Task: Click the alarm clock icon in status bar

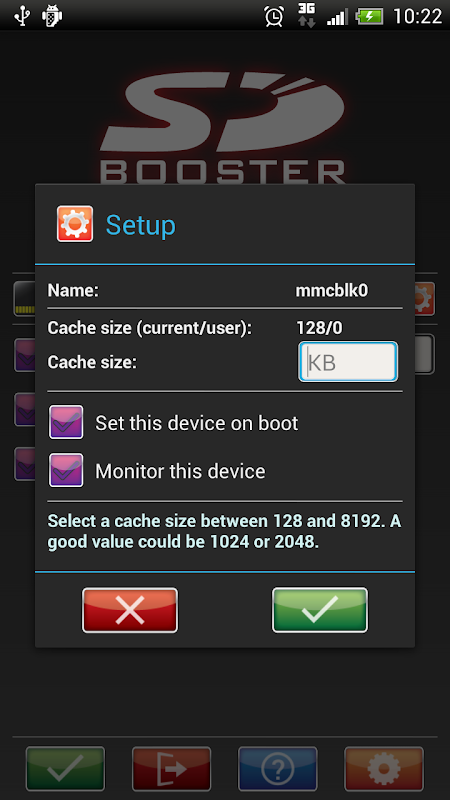Action: click(x=274, y=15)
